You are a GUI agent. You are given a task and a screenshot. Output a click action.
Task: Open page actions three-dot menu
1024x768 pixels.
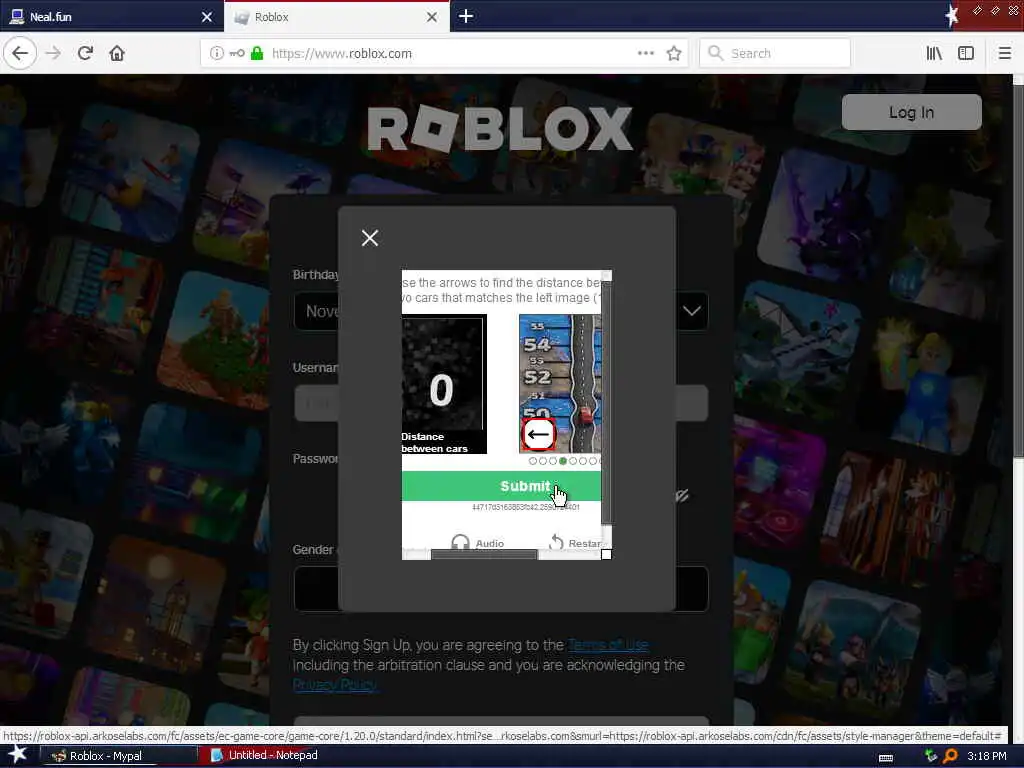pos(645,53)
